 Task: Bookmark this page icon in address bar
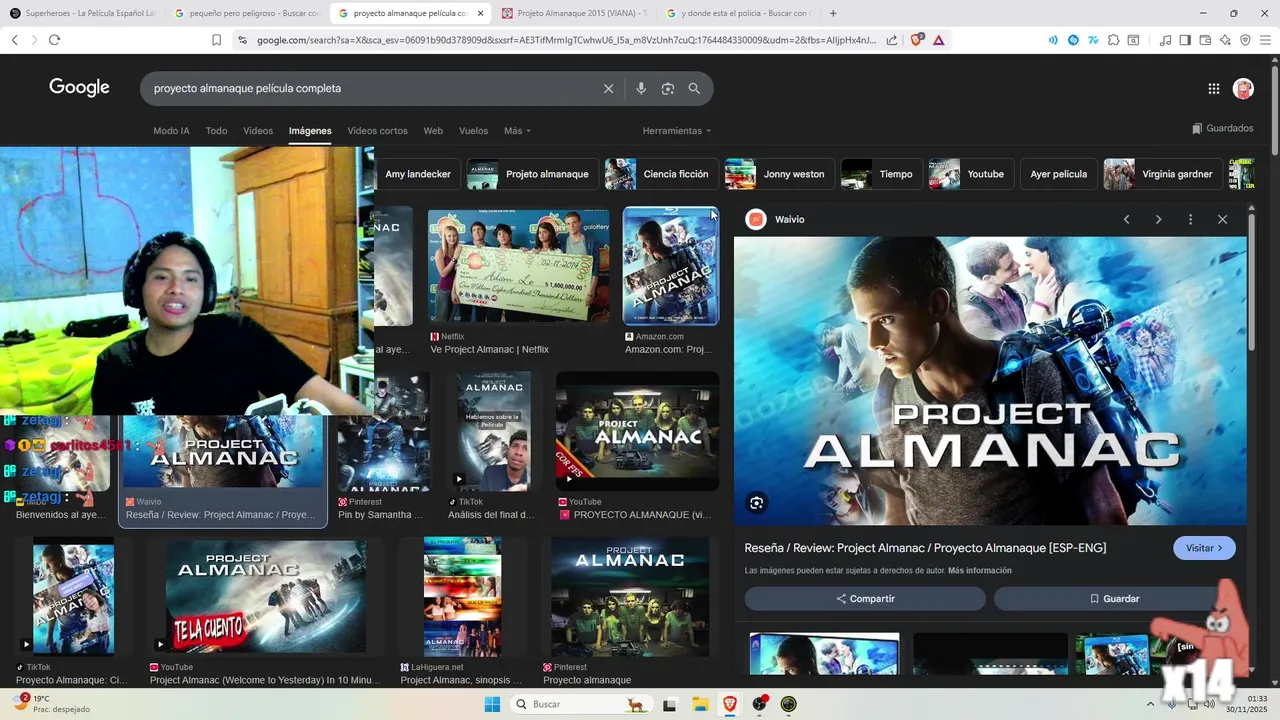[216, 40]
